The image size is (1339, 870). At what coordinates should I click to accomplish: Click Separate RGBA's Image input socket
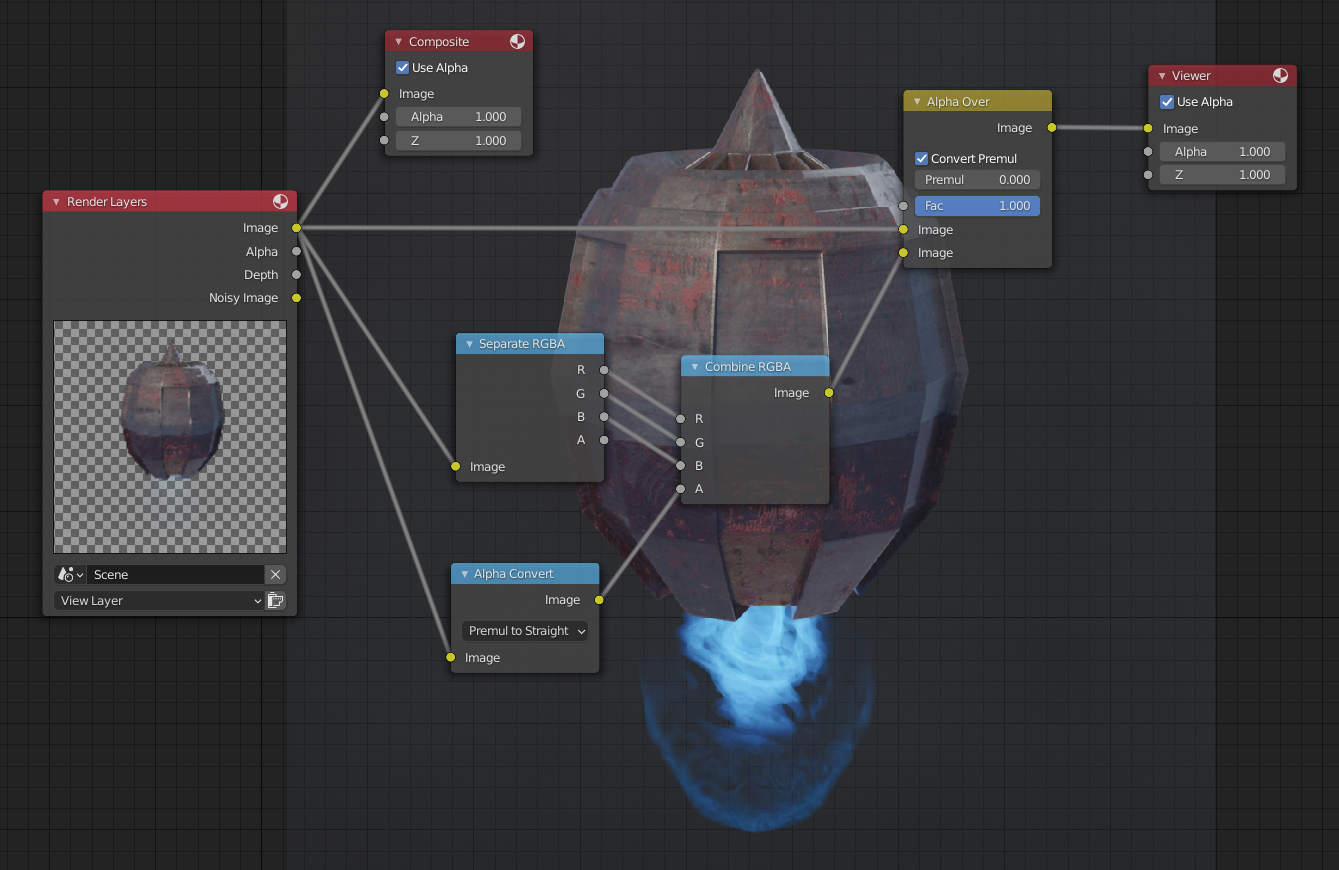[x=456, y=467]
